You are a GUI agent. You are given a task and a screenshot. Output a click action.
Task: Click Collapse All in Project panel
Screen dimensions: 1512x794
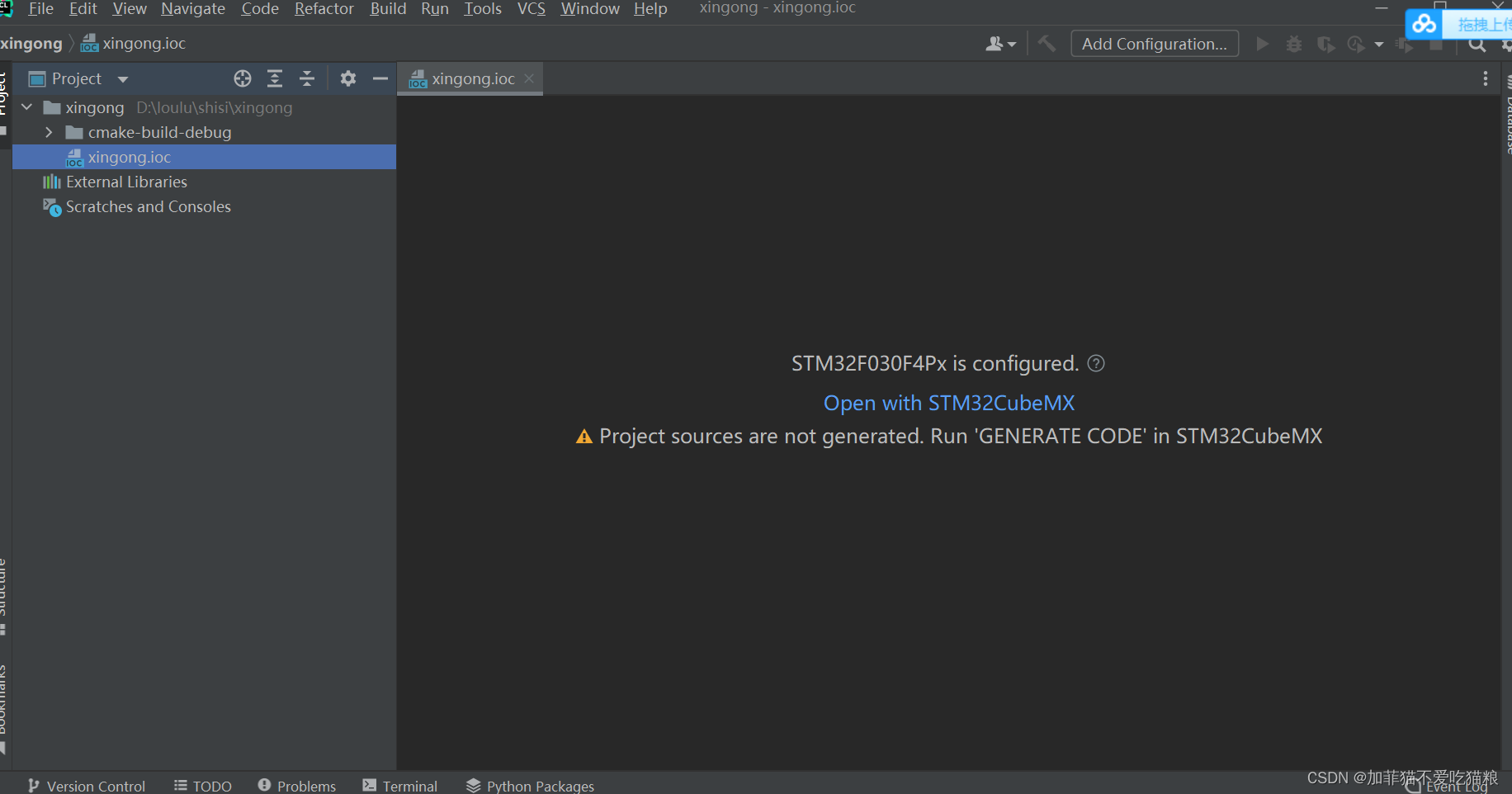point(307,78)
